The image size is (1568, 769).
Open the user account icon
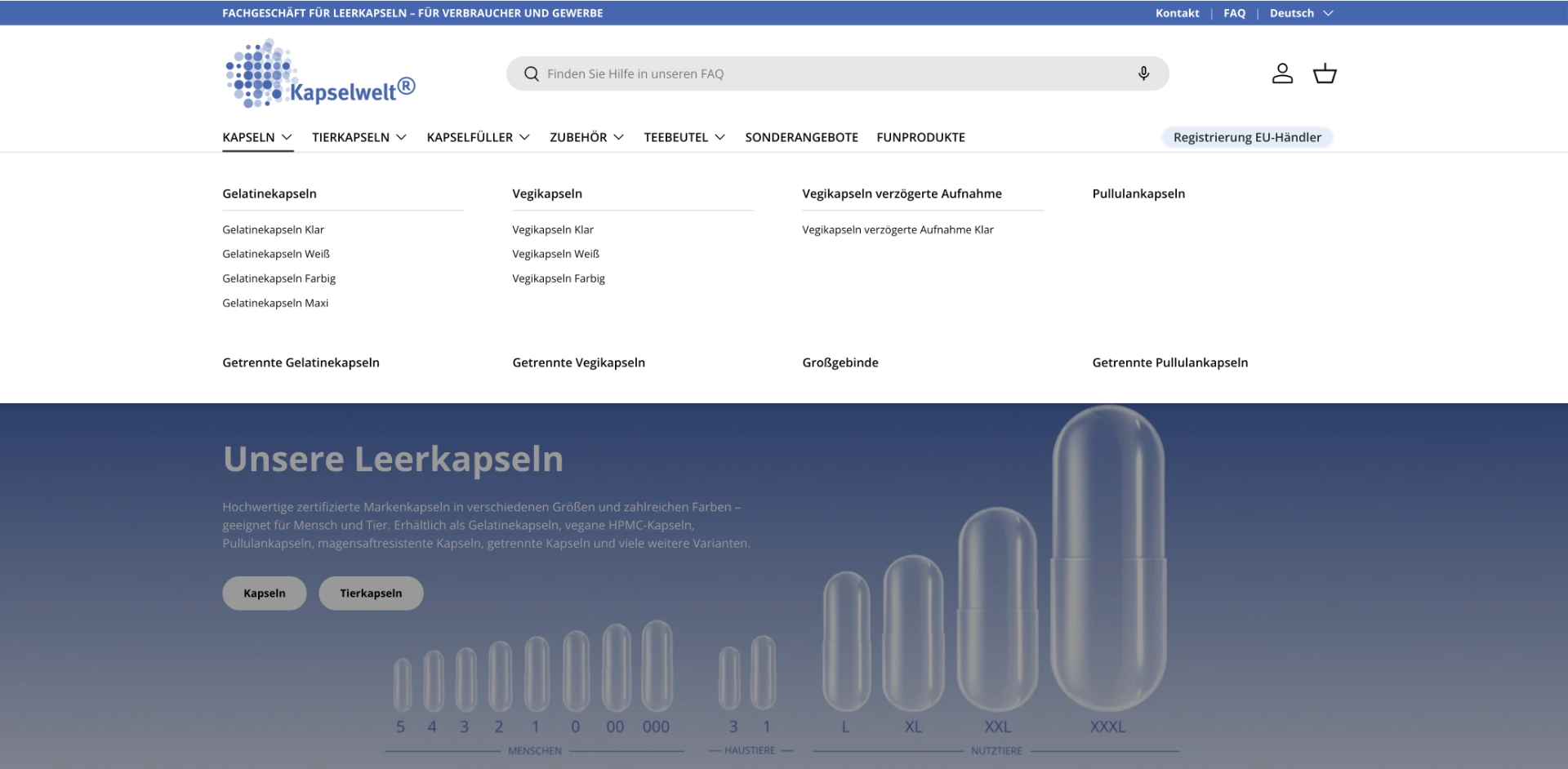(1282, 73)
